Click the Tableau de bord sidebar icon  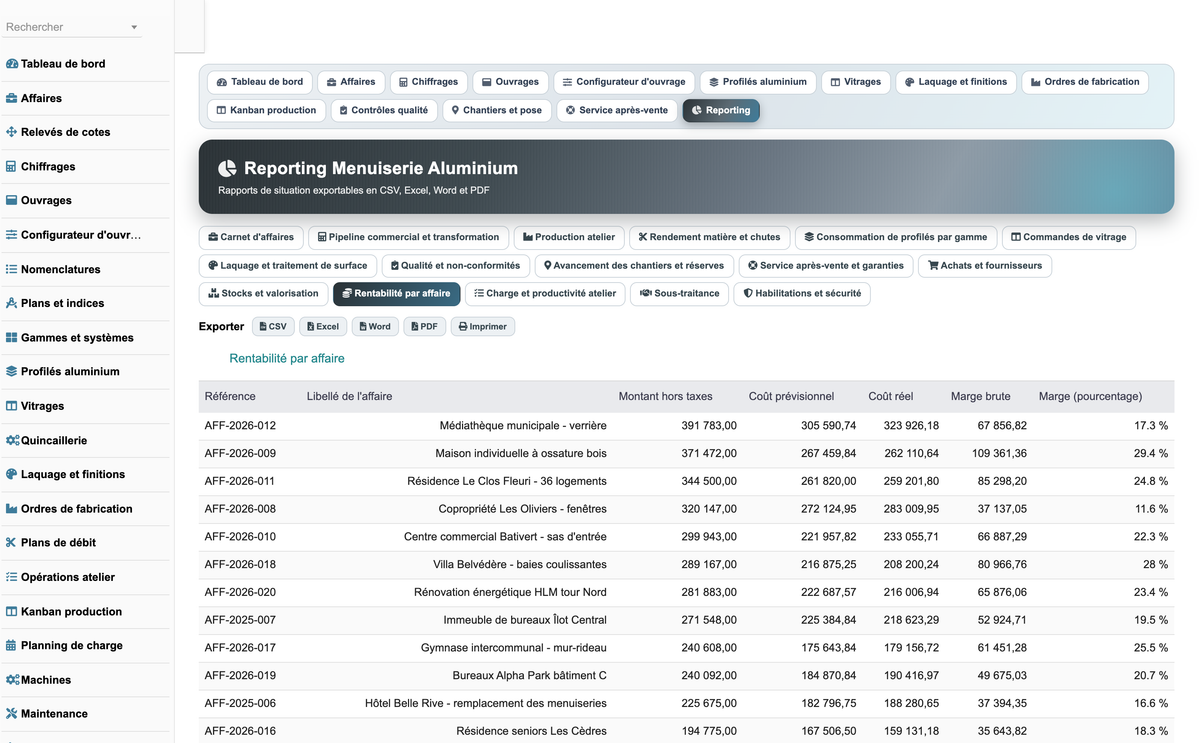click(12, 64)
